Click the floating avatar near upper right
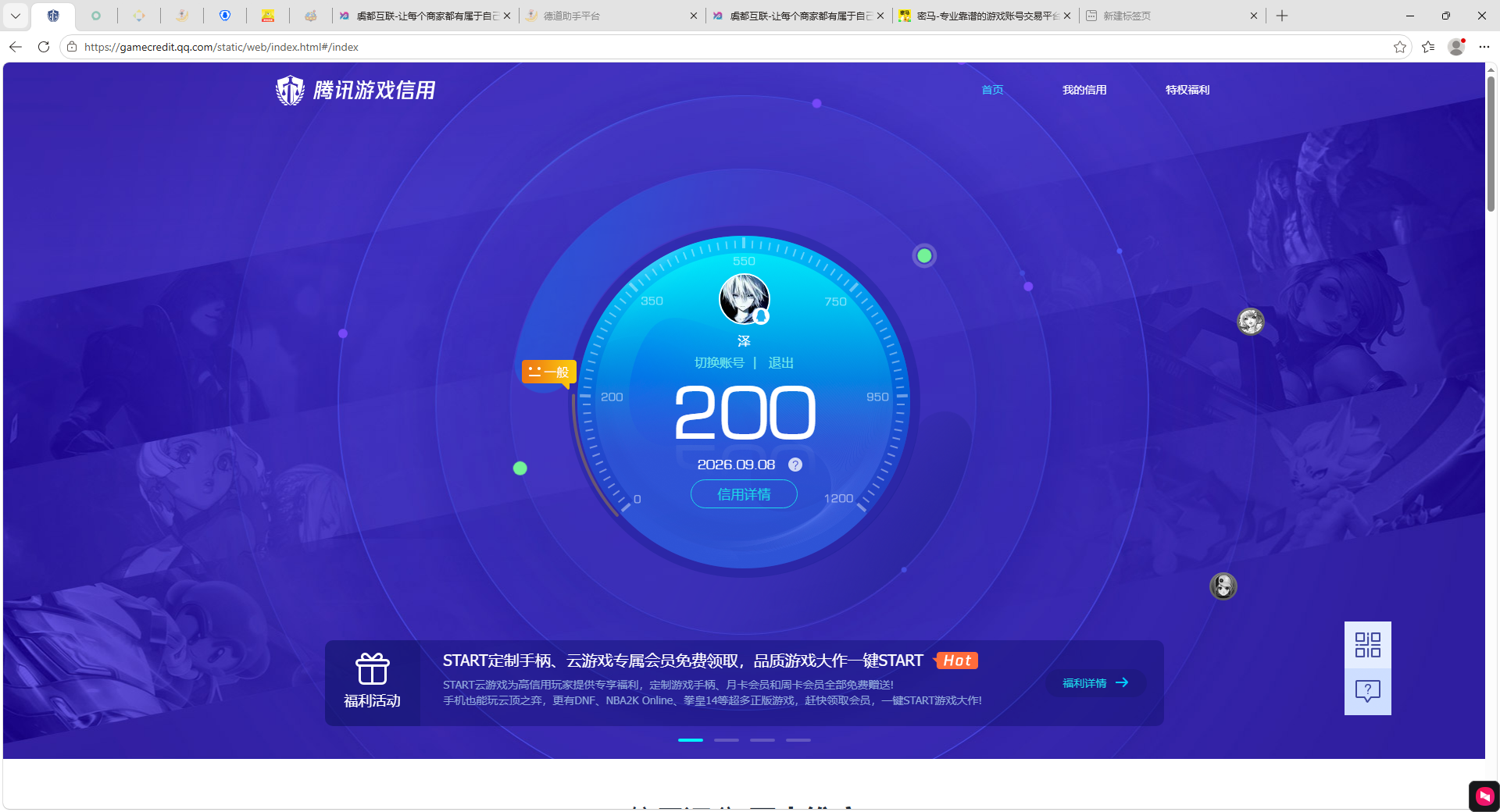The image size is (1500, 812). (x=1251, y=321)
